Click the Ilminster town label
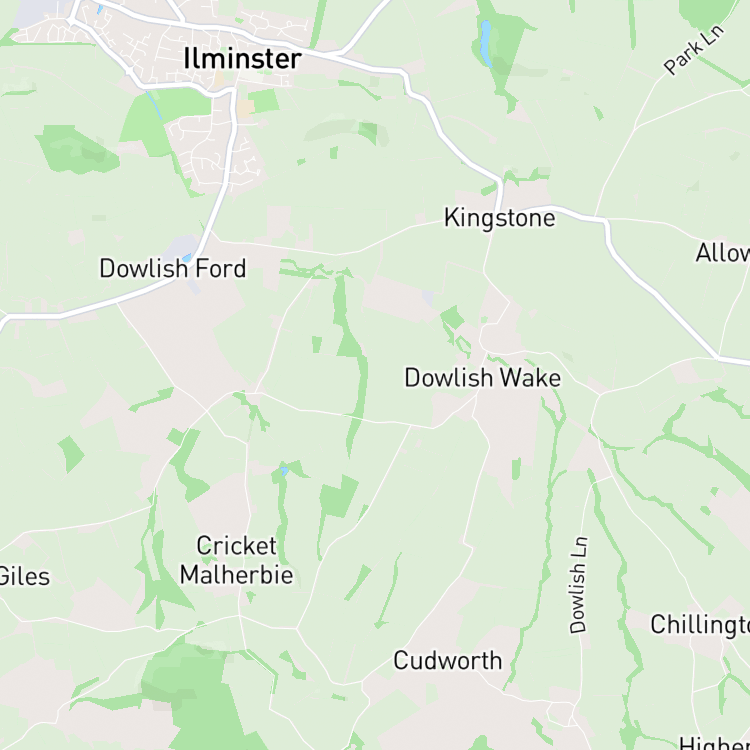750x750 pixels. click(x=243, y=59)
